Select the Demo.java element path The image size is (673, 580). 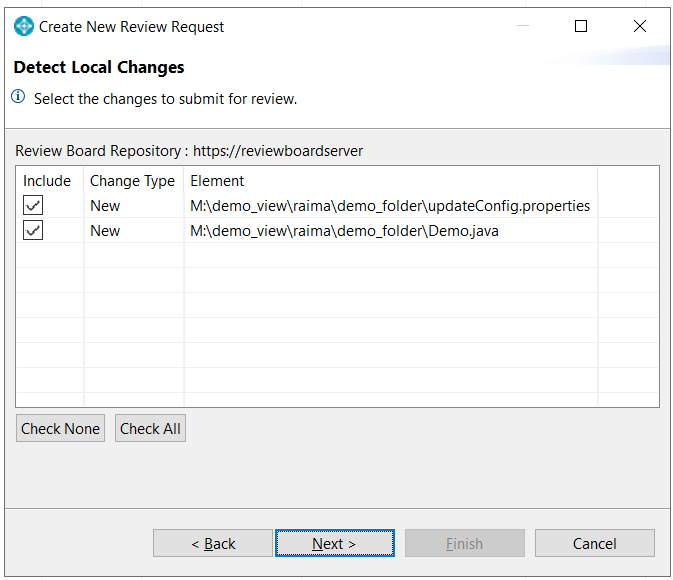tap(344, 231)
